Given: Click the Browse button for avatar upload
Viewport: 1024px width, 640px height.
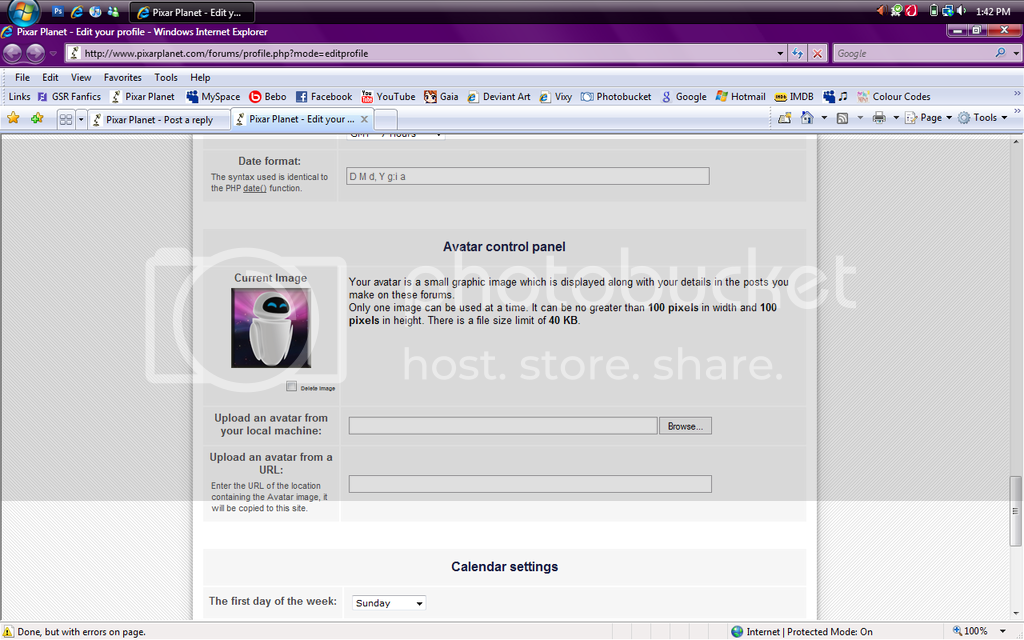Looking at the screenshot, I should pyautogui.click(x=685, y=426).
